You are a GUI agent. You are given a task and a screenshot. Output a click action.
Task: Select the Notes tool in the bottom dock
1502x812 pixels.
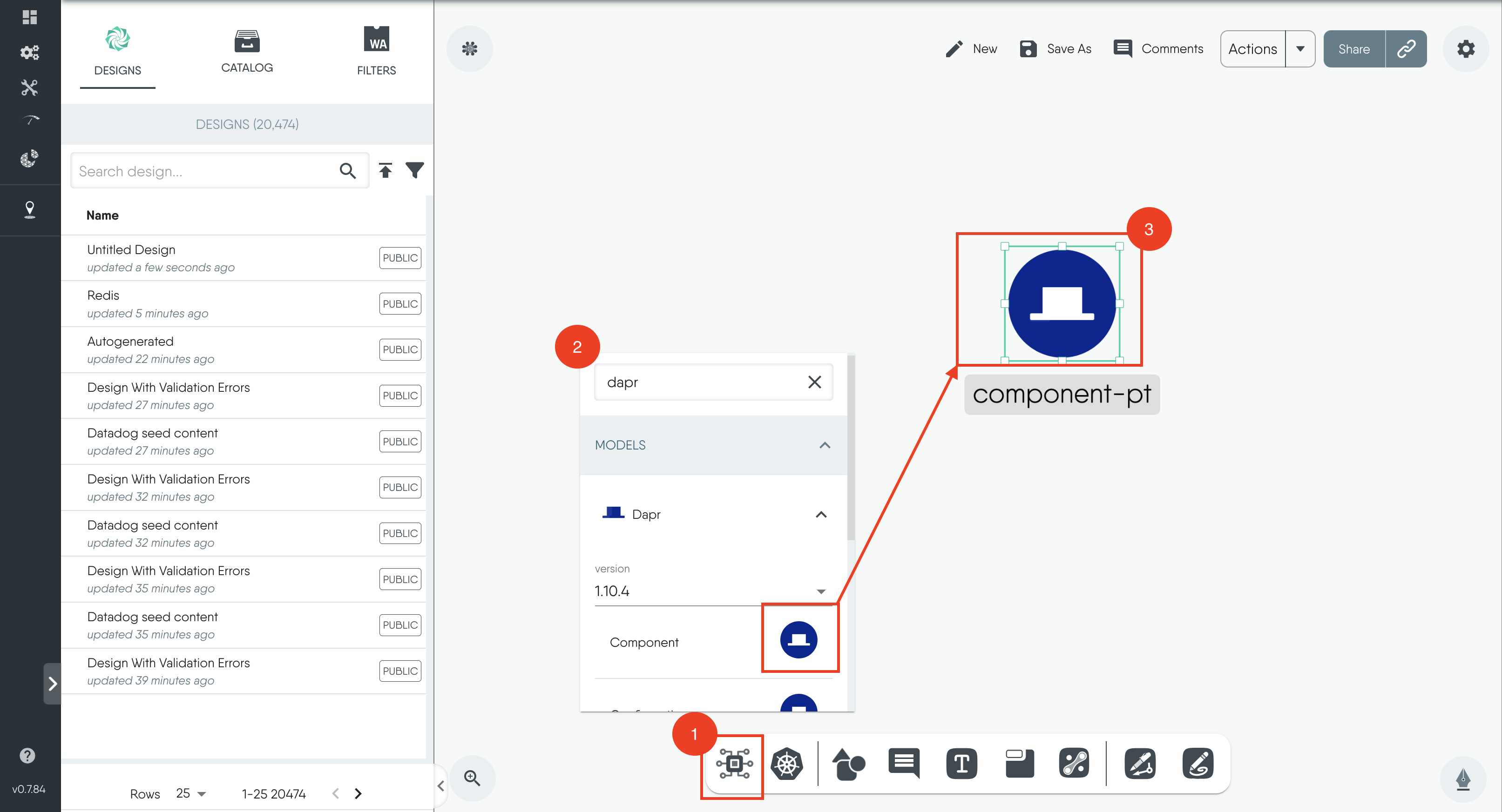(x=1019, y=763)
